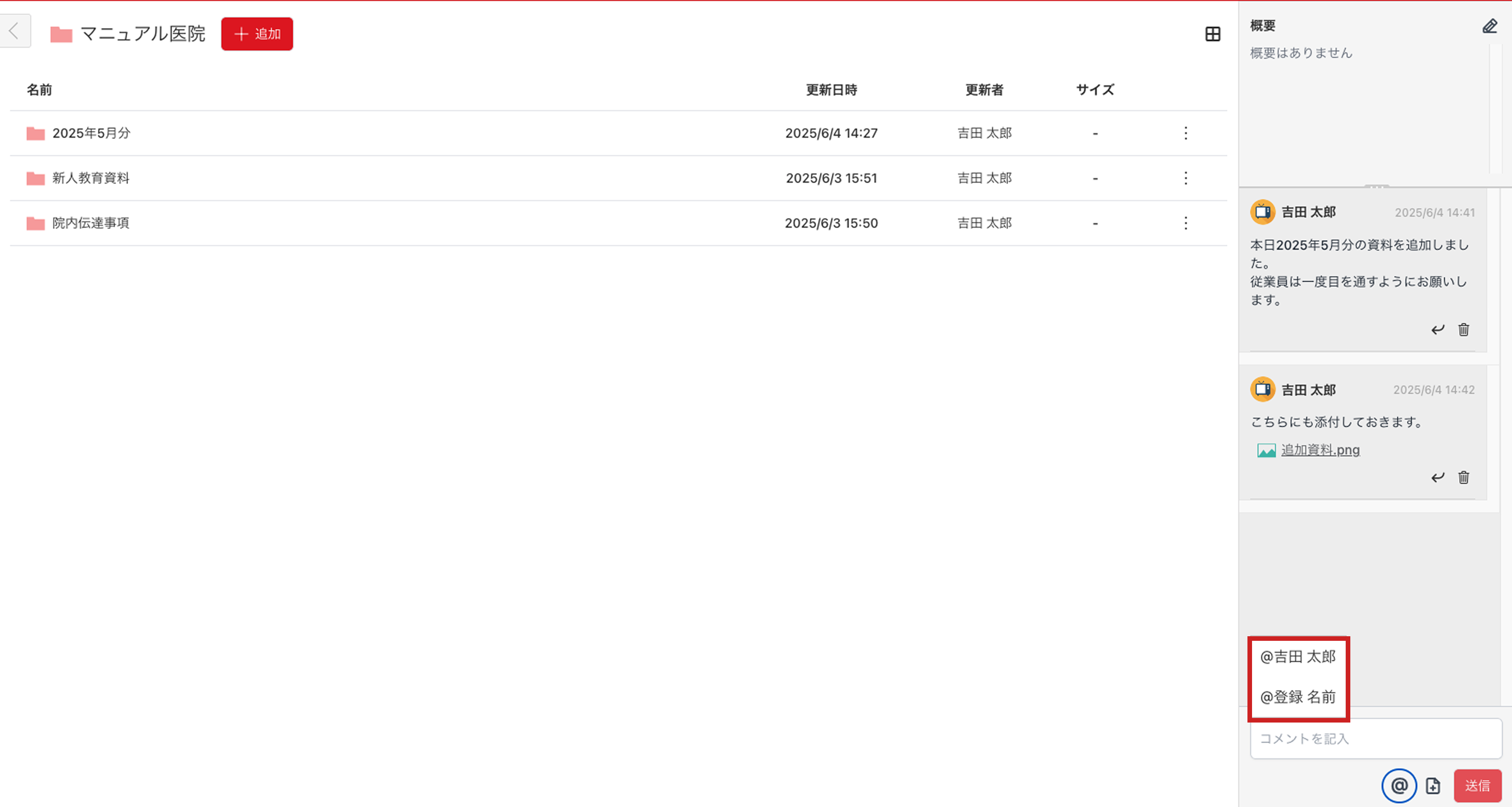Screen dimensions: 1512x807
Task: Sort by the サイズ column header
Action: tap(1095, 90)
